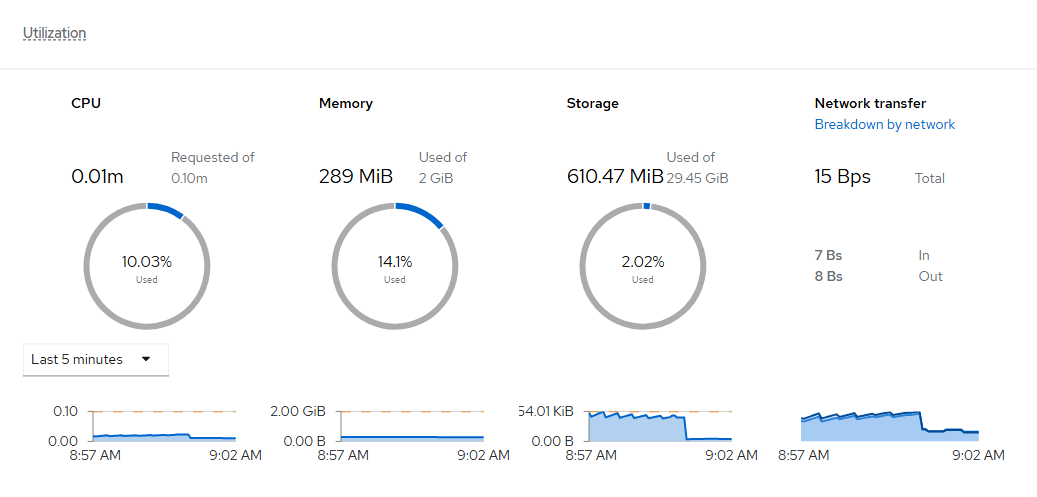
Task: Click the Network transfer title
Action: pos(870,103)
